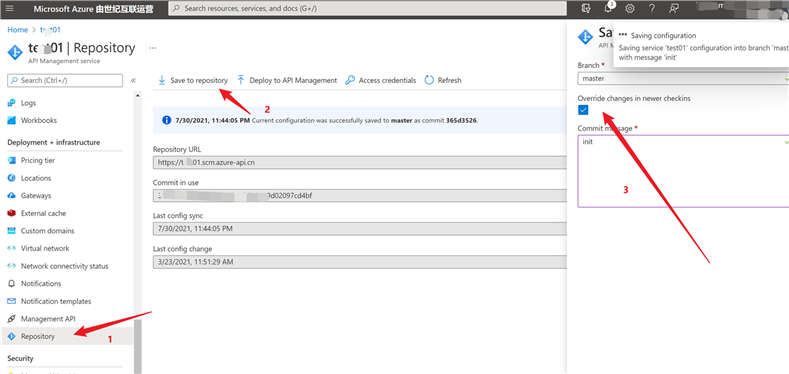Screen dimensions: 789x374
Task: Click the sidebar vertical scrollbar
Action: click(x=138, y=347)
